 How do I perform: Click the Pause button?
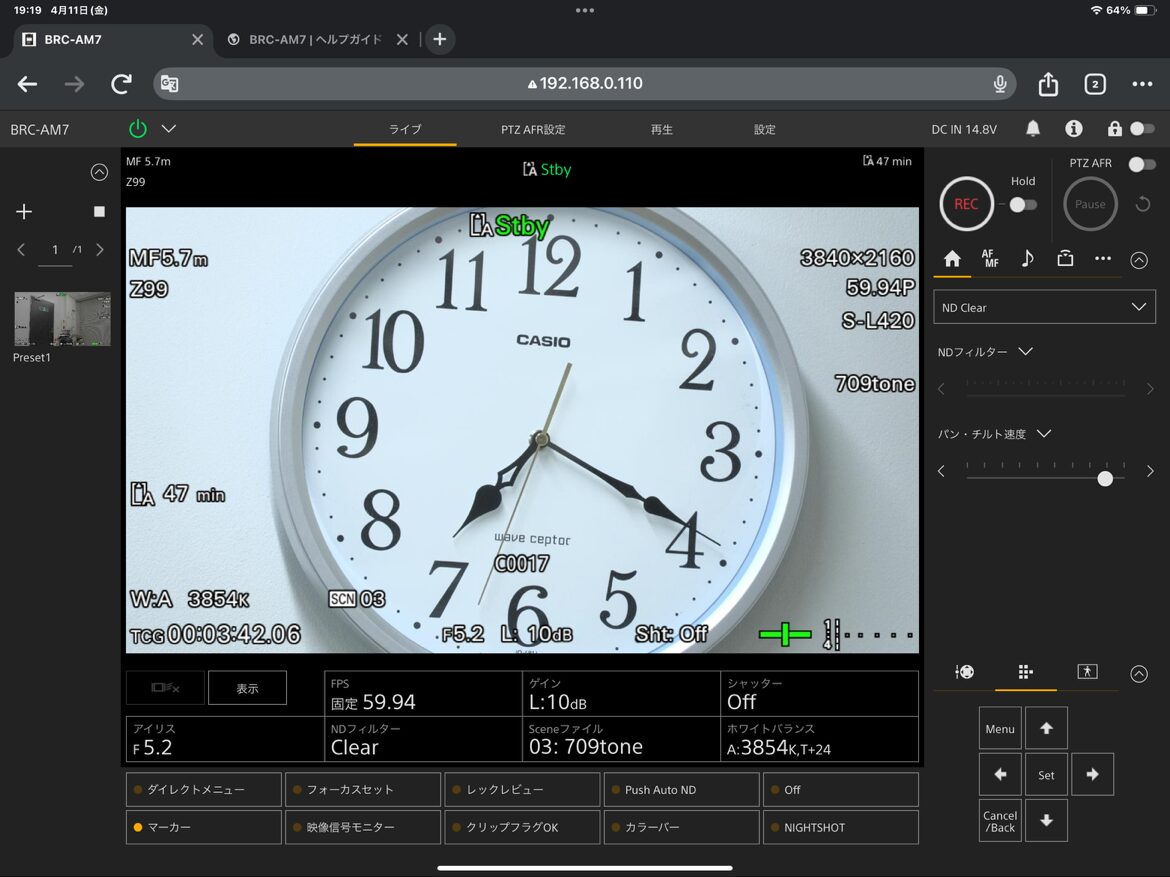(1089, 204)
